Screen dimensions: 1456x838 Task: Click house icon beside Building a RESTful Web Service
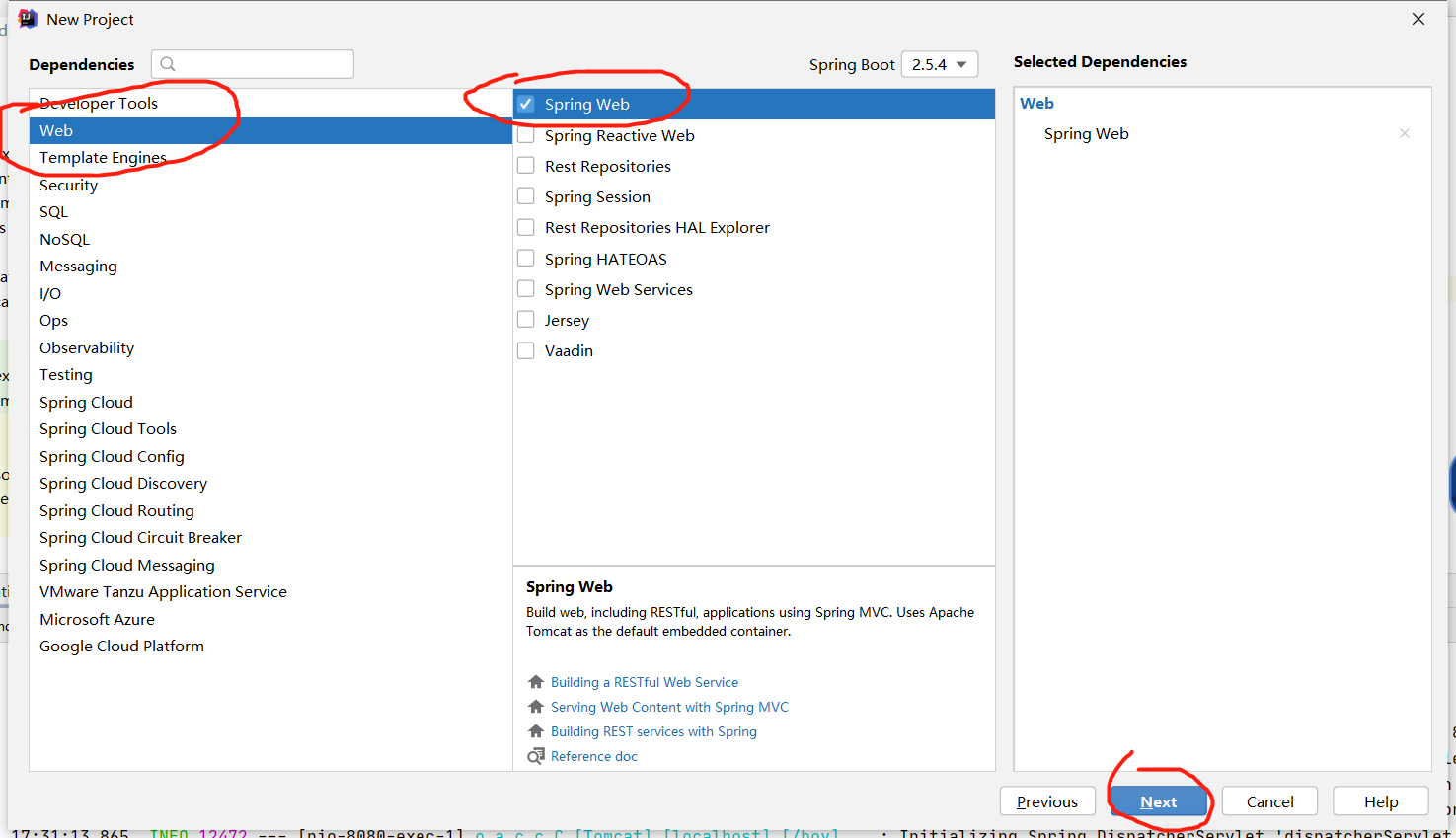coord(536,682)
